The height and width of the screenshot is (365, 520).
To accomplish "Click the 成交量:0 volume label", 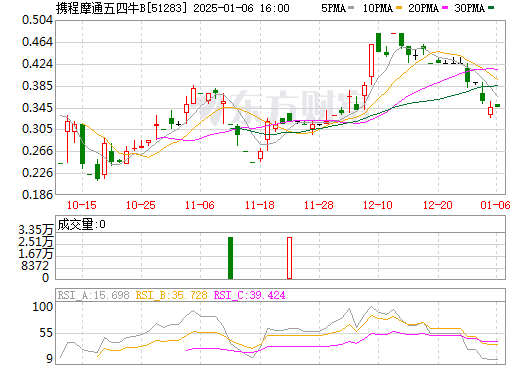I will (x=82, y=224).
